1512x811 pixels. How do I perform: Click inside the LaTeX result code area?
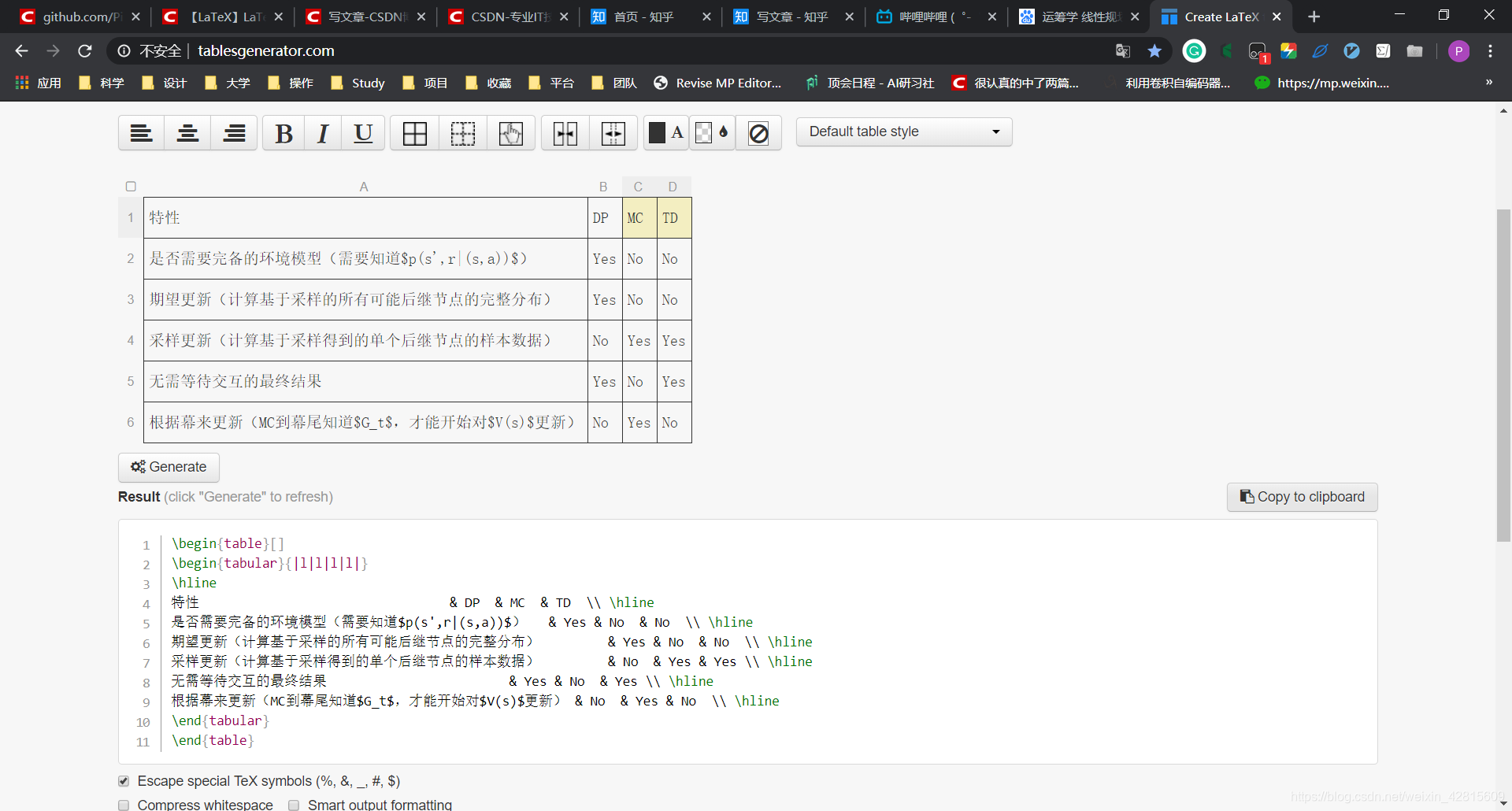[x=747, y=642]
